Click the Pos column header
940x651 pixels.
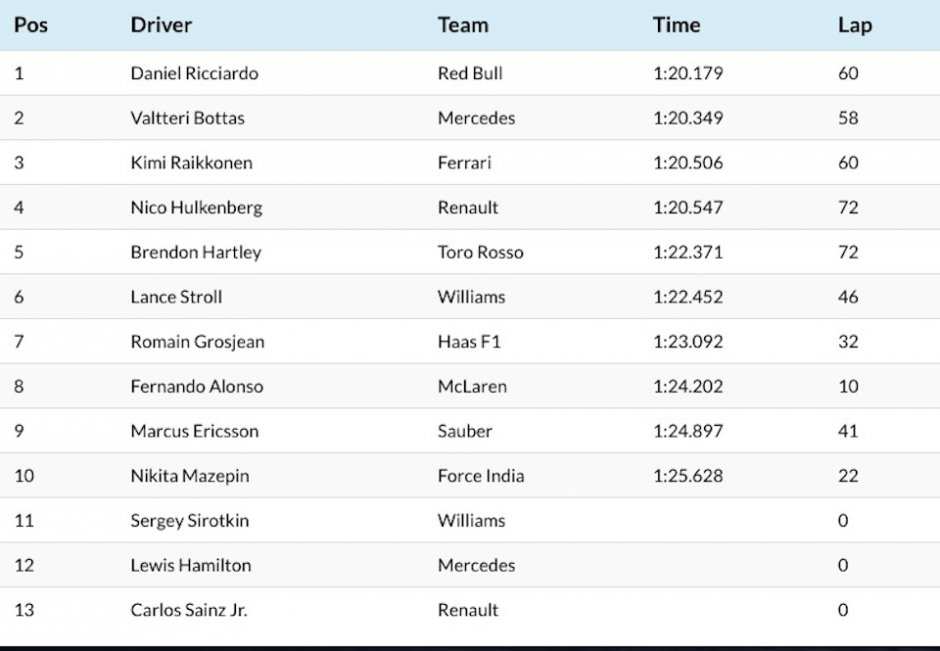coord(31,25)
